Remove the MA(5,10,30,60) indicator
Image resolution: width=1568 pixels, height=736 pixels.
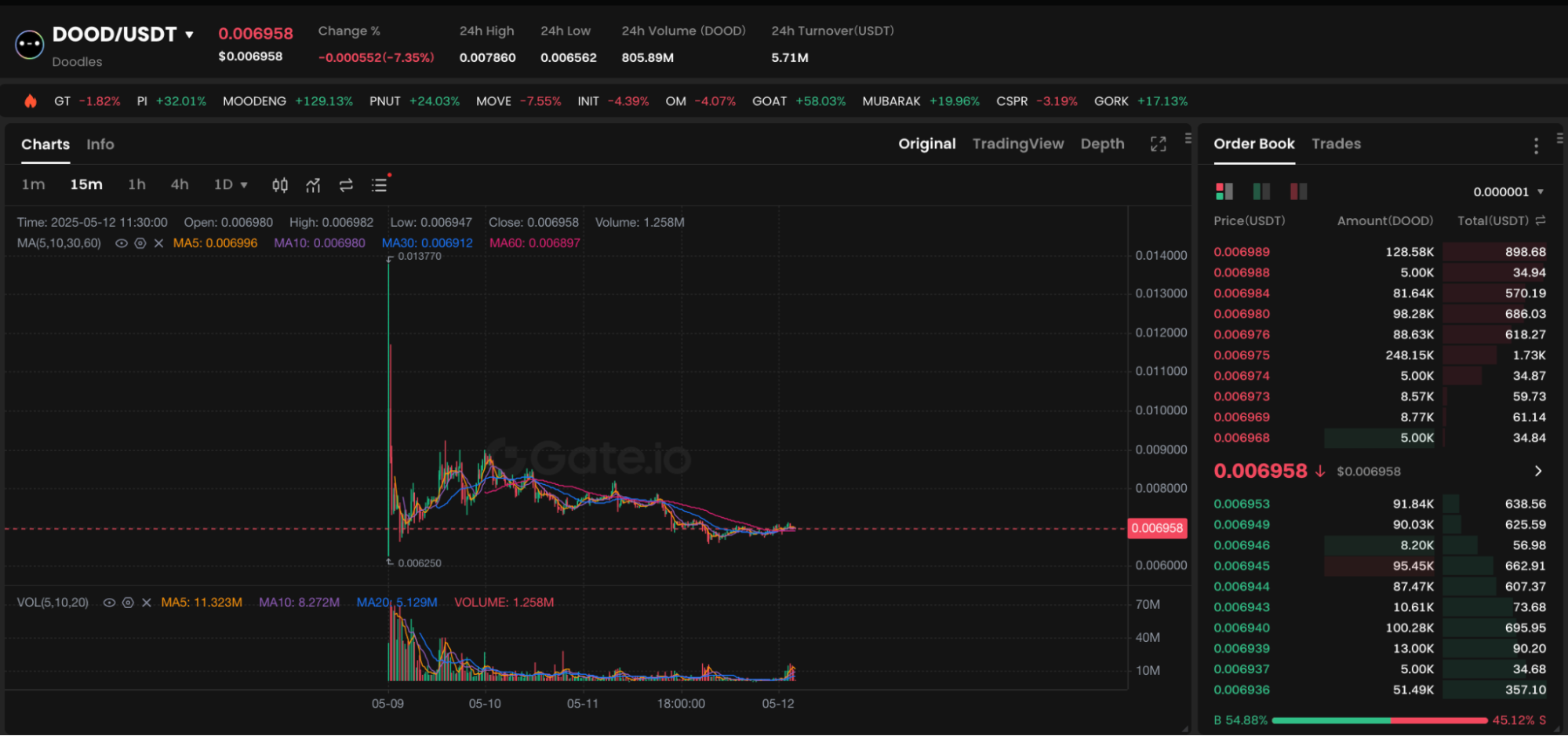pyautogui.click(x=158, y=243)
